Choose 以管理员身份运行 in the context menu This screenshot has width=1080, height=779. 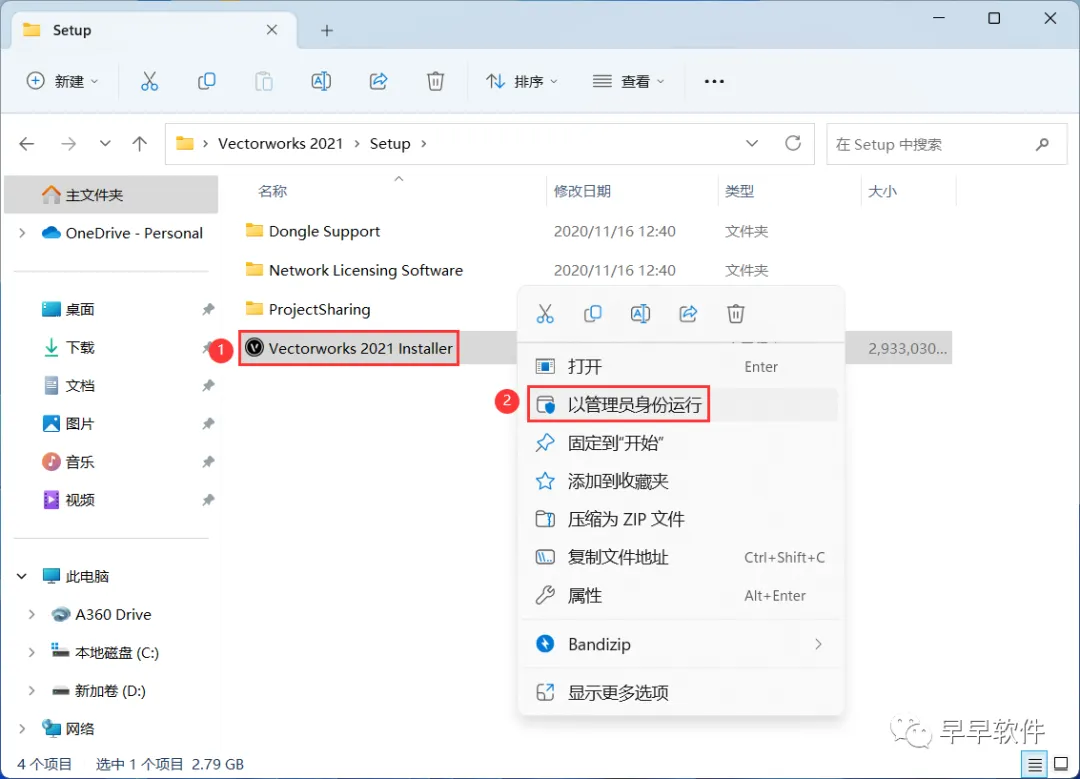[681, 404]
